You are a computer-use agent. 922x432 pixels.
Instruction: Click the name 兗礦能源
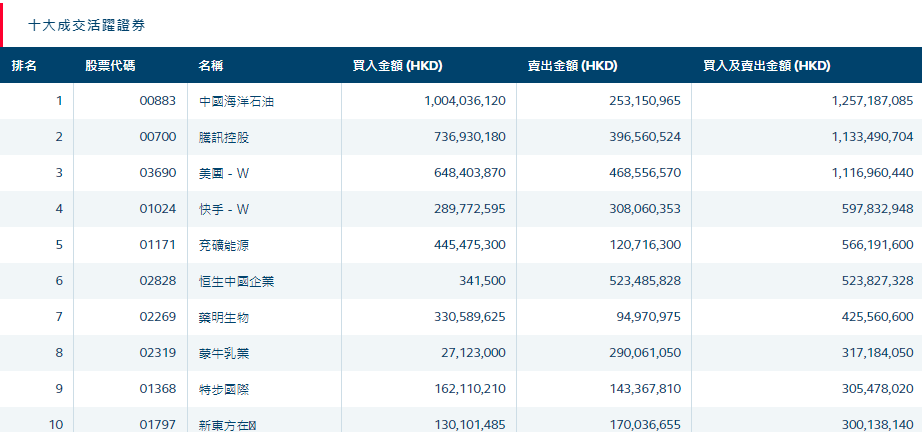pos(224,245)
